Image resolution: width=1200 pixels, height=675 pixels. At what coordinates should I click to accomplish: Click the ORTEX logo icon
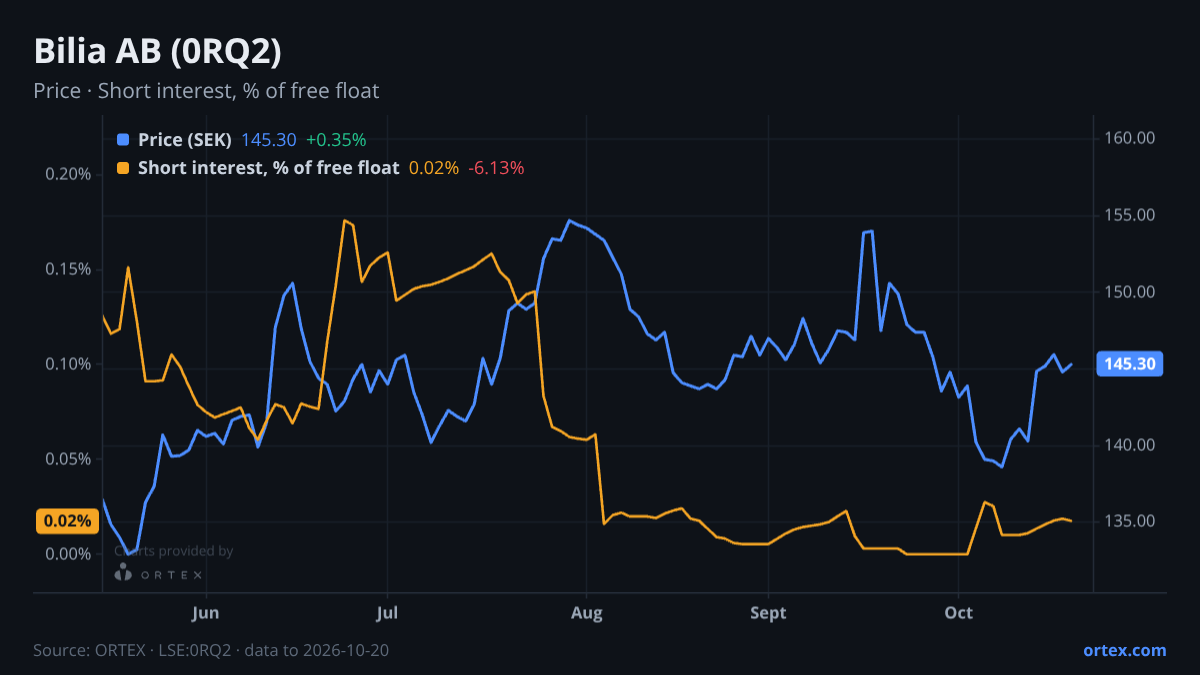[123, 573]
